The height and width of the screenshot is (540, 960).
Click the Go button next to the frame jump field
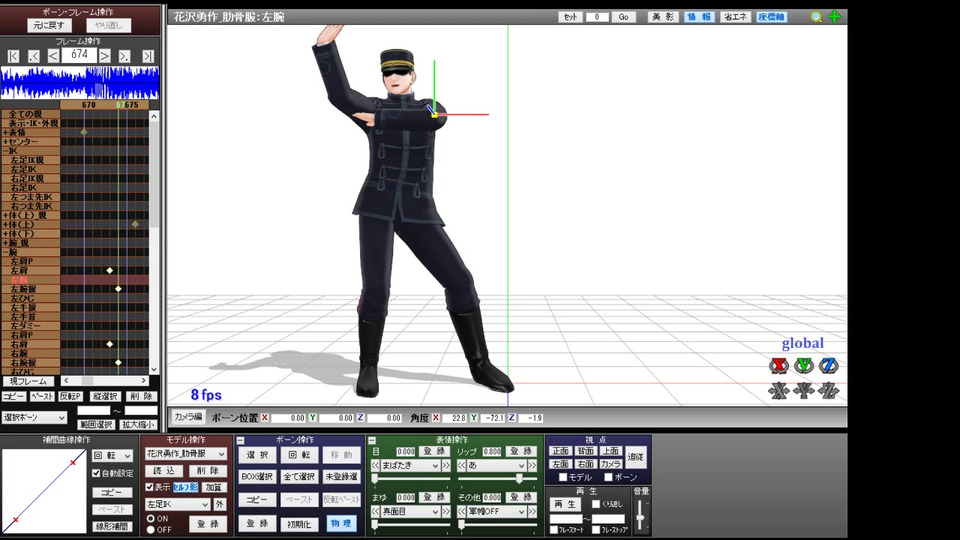tap(623, 17)
